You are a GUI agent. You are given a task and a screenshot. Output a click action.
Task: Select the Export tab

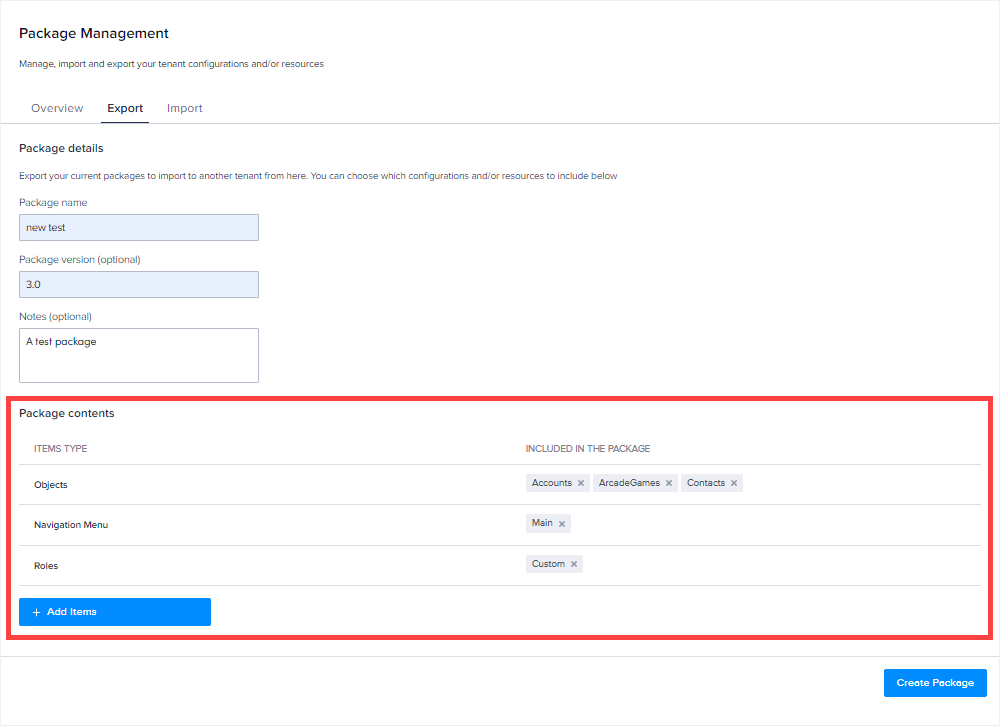pyautogui.click(x=125, y=107)
